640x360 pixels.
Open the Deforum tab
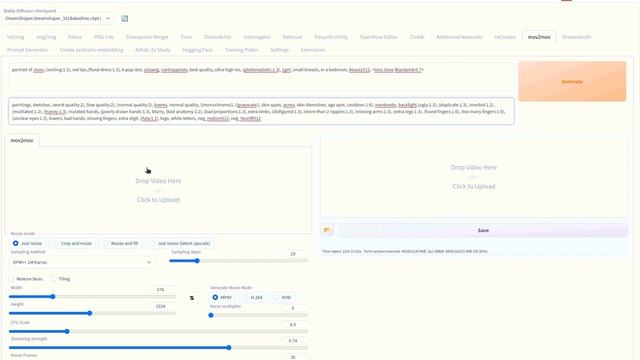(x=293, y=37)
